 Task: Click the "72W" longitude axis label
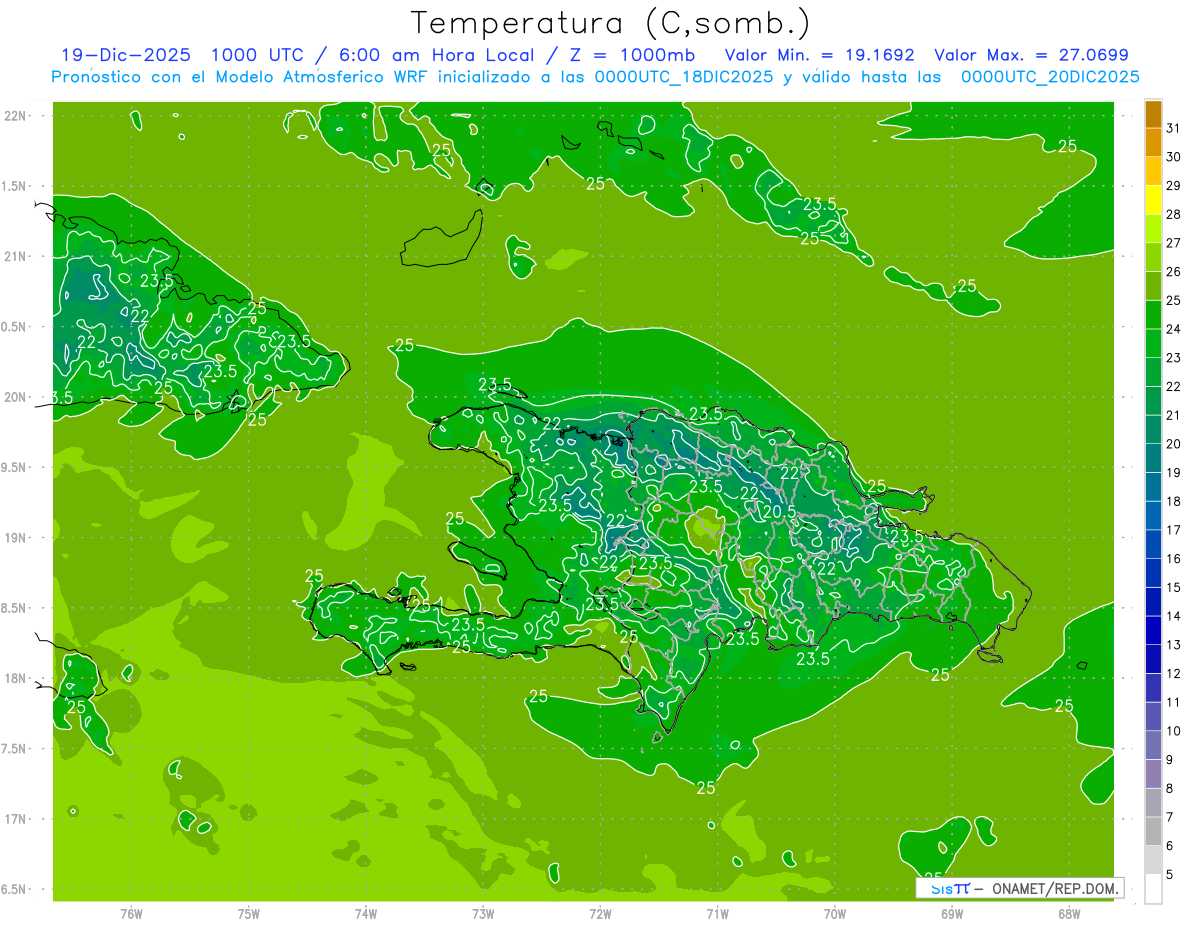coord(600,913)
